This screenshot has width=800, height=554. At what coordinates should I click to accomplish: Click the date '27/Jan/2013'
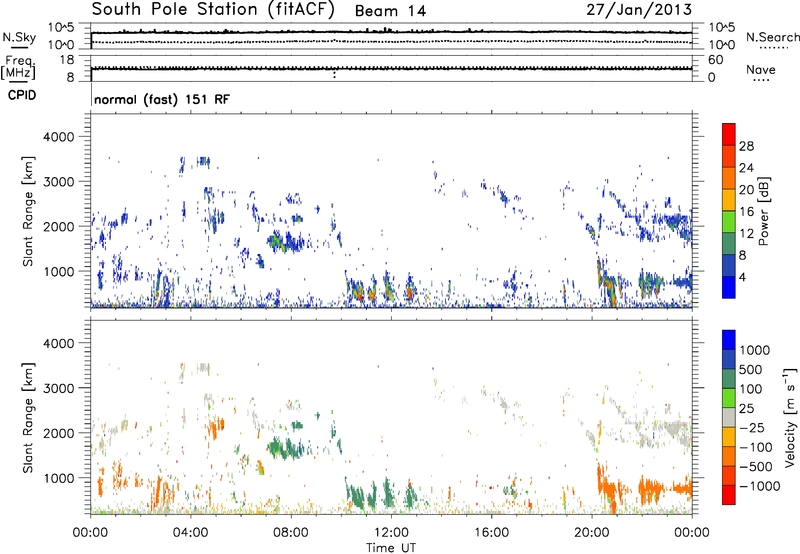(639, 10)
